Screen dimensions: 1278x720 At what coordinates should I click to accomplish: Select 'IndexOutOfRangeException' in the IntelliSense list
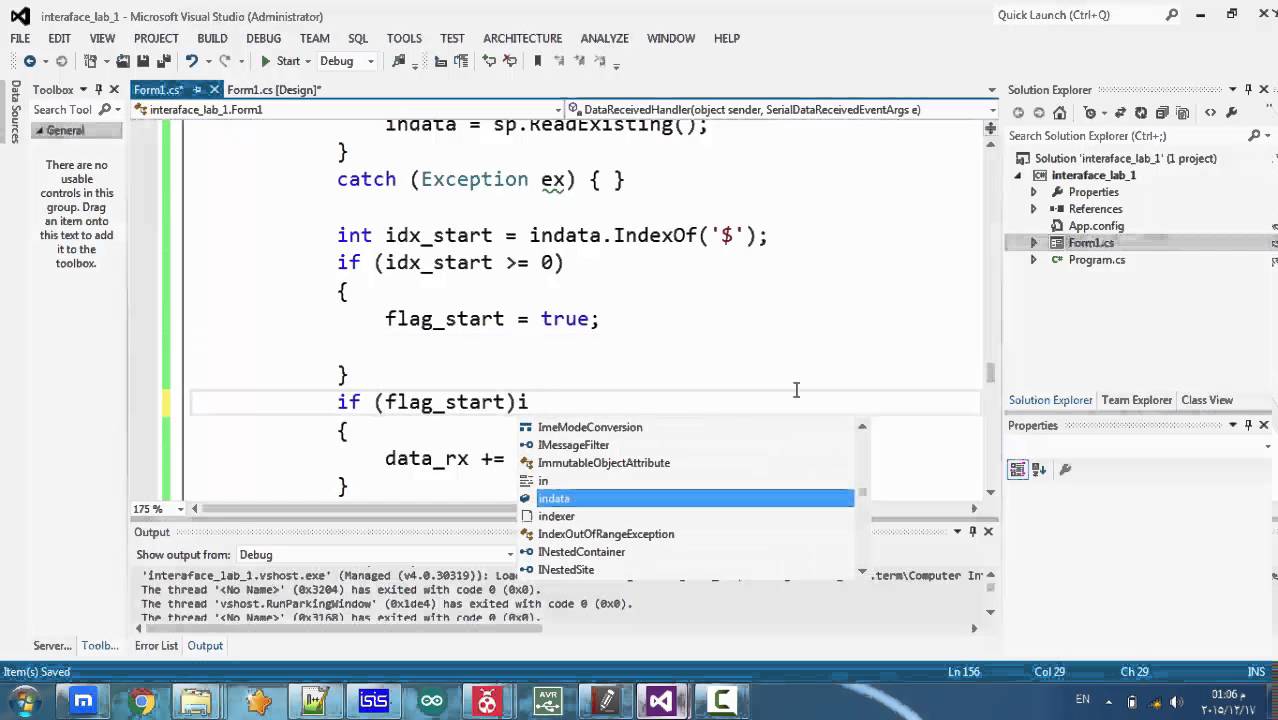(x=606, y=534)
